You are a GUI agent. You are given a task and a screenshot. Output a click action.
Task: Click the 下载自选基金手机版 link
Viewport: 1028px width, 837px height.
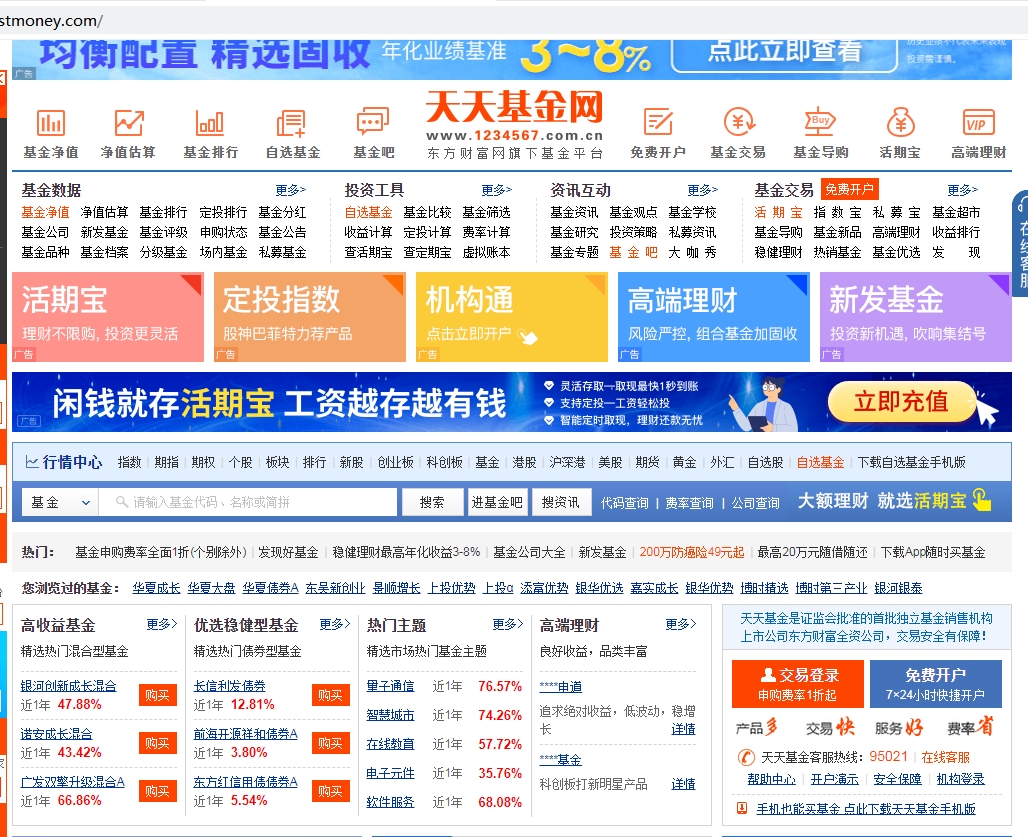point(911,462)
